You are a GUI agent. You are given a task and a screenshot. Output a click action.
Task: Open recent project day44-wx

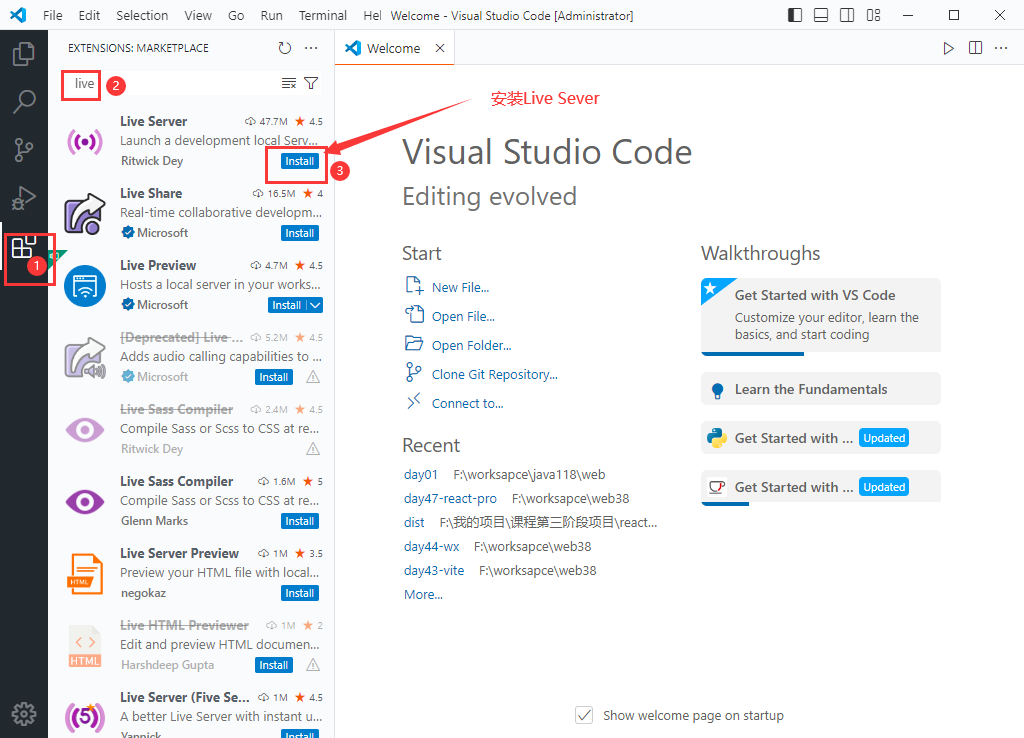point(432,547)
